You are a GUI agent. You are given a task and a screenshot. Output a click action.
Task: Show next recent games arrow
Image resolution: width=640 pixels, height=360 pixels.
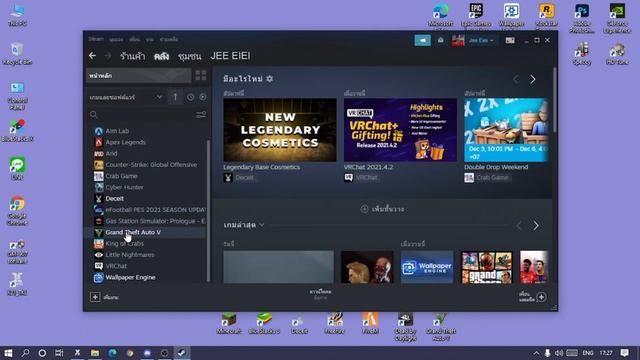tap(536, 226)
